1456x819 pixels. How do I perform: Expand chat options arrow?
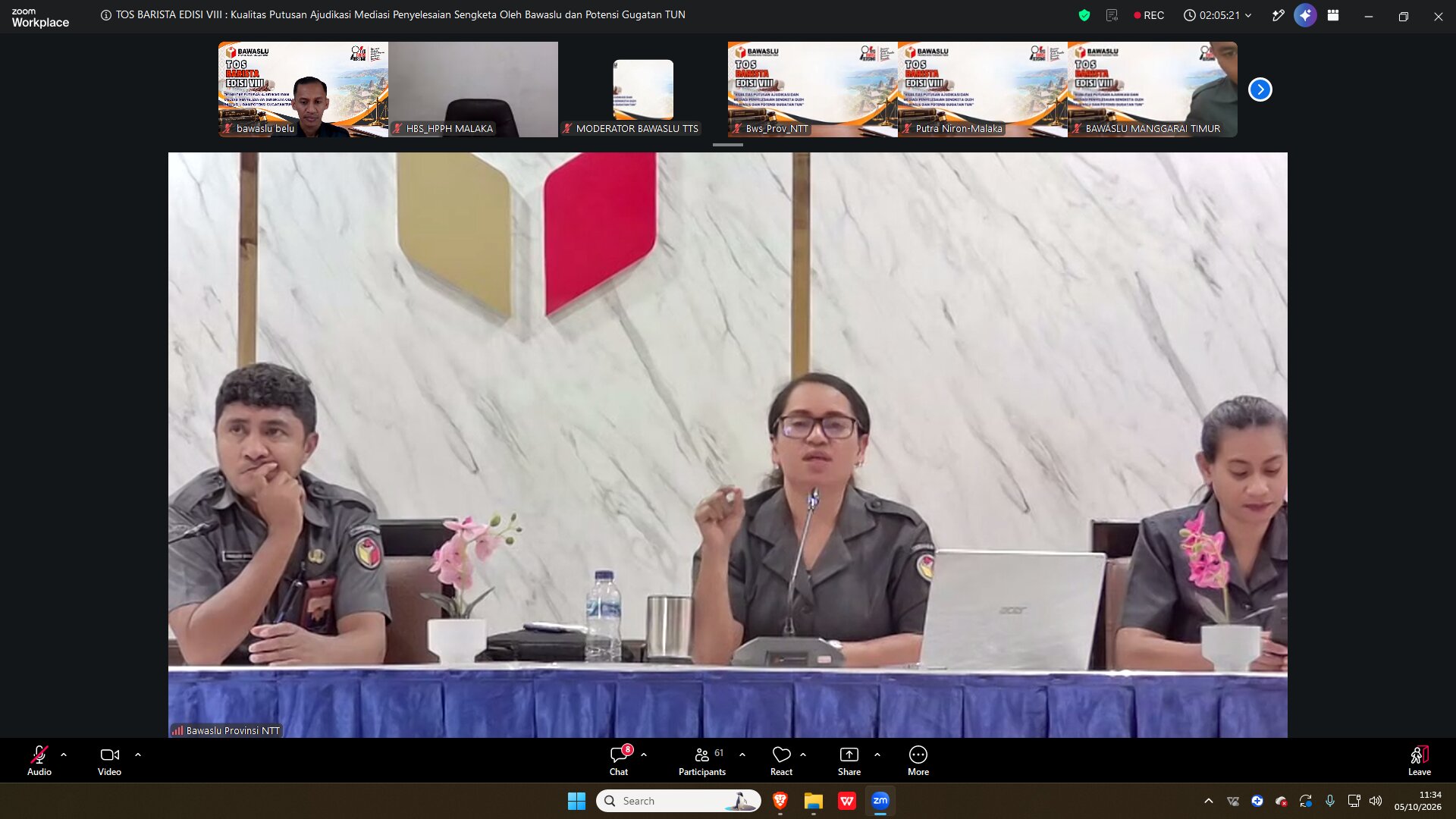pyautogui.click(x=644, y=755)
